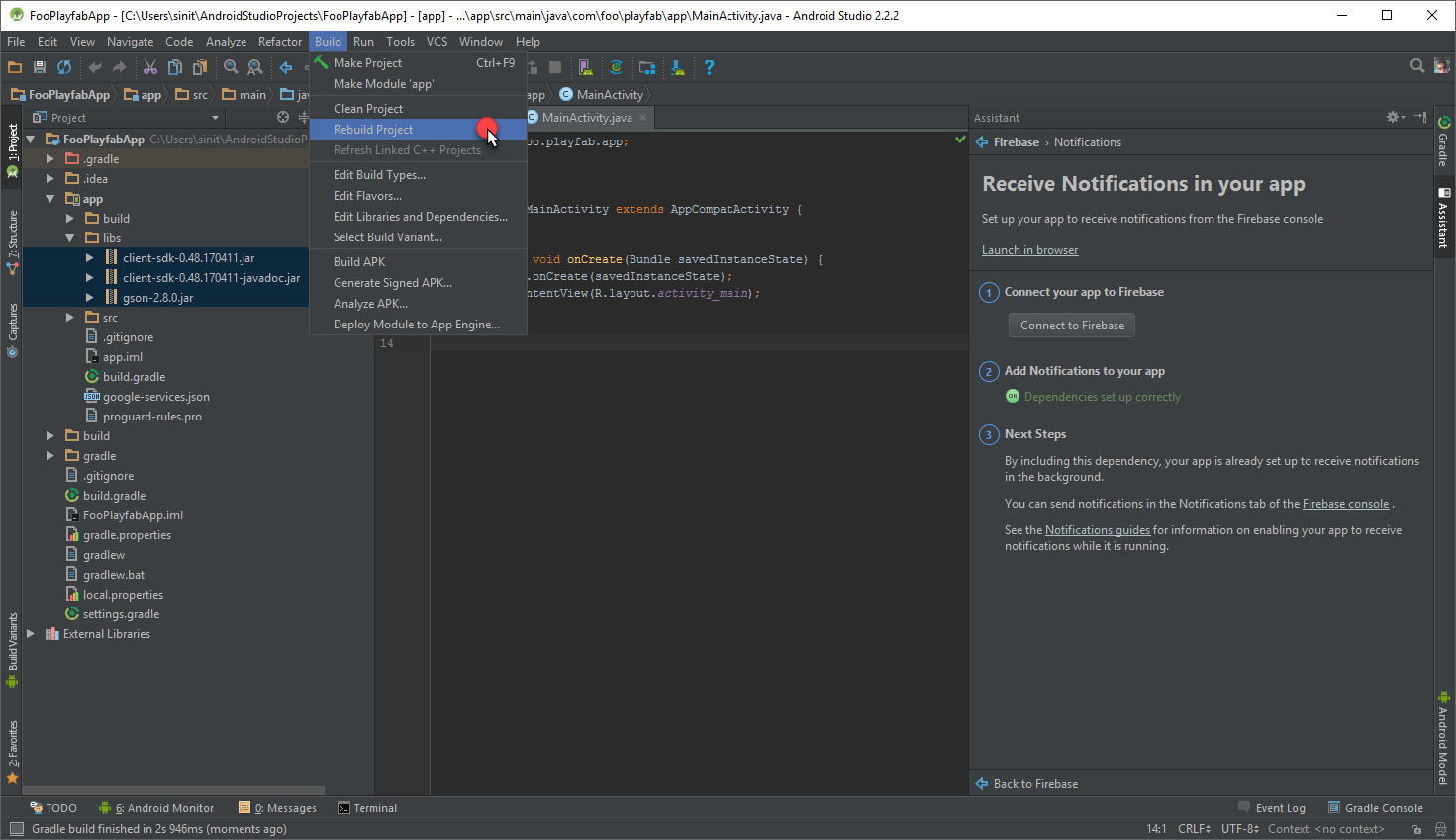The width and height of the screenshot is (1456, 840).
Task: Open the Gradle side tool window
Action: click(x=1444, y=142)
